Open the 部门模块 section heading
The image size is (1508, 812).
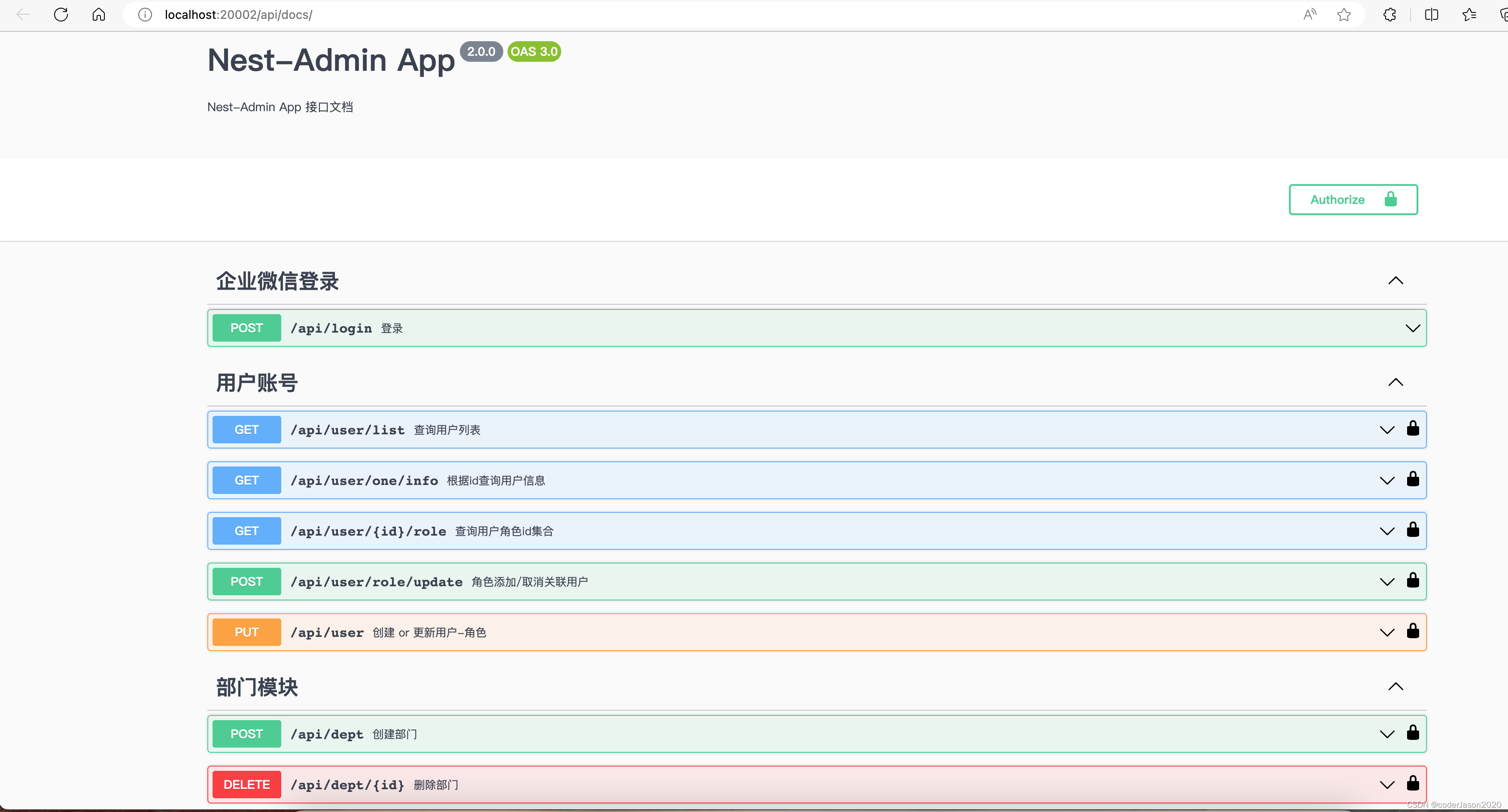click(257, 687)
